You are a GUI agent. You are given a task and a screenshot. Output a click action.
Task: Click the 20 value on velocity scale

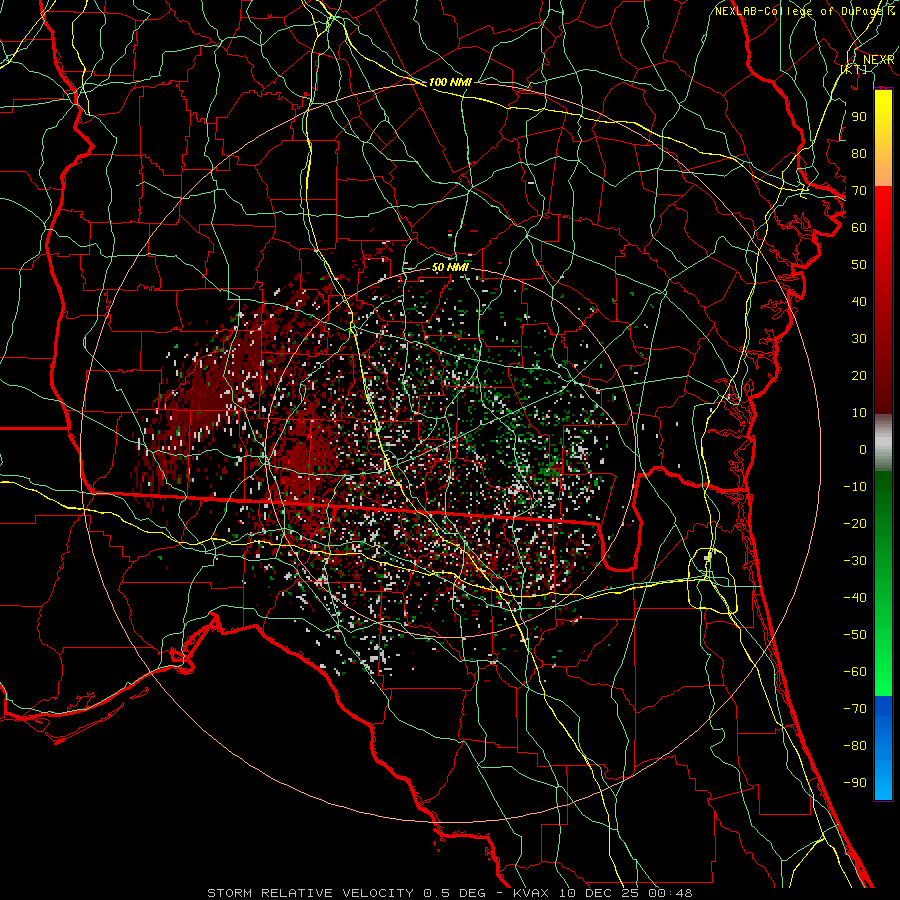click(859, 375)
